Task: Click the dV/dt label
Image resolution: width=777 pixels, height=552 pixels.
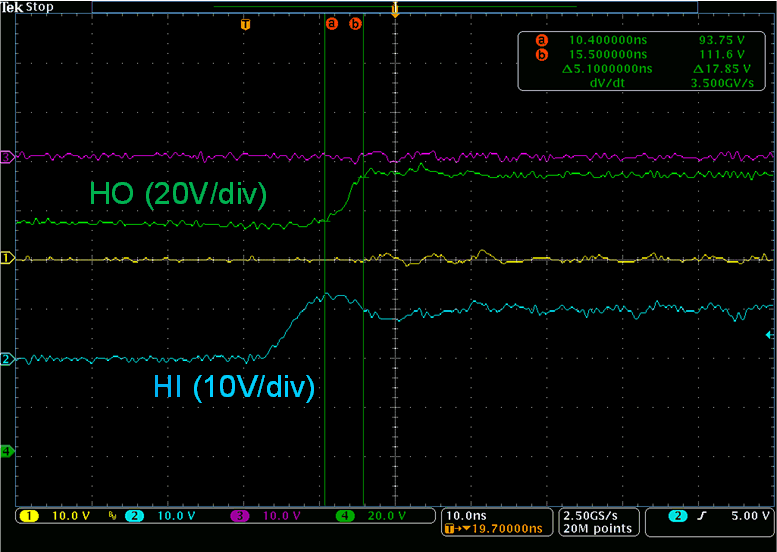Action: [x=607, y=83]
